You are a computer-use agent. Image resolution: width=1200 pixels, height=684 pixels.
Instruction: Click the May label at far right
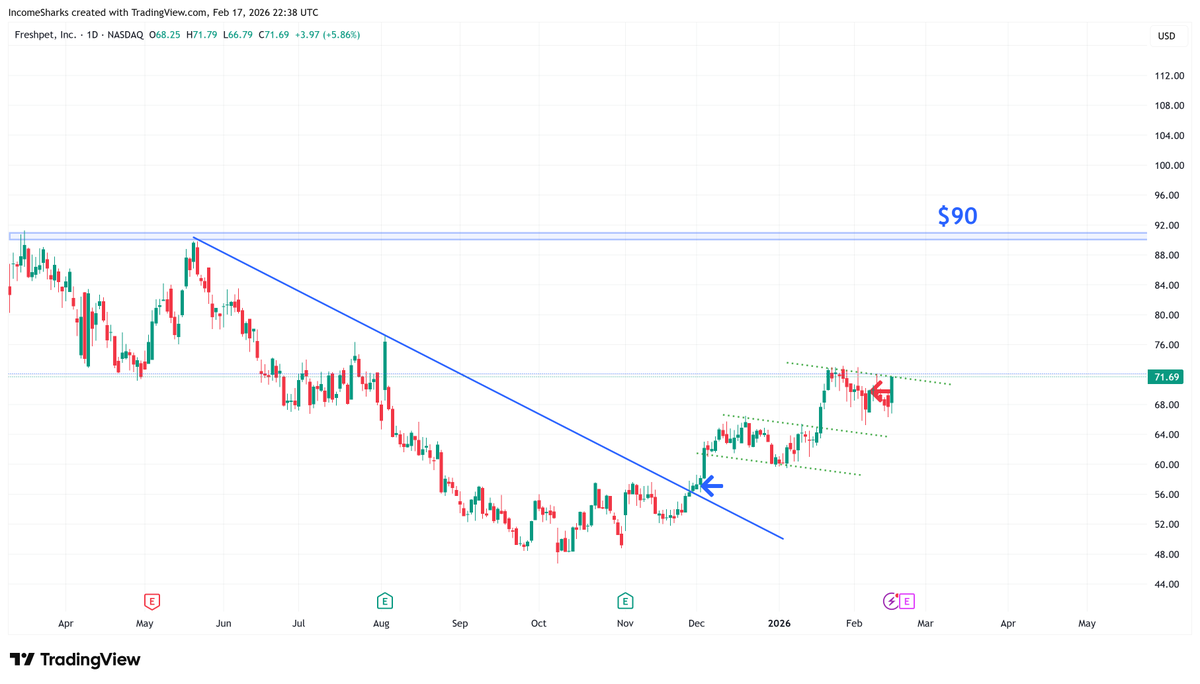(1087, 624)
